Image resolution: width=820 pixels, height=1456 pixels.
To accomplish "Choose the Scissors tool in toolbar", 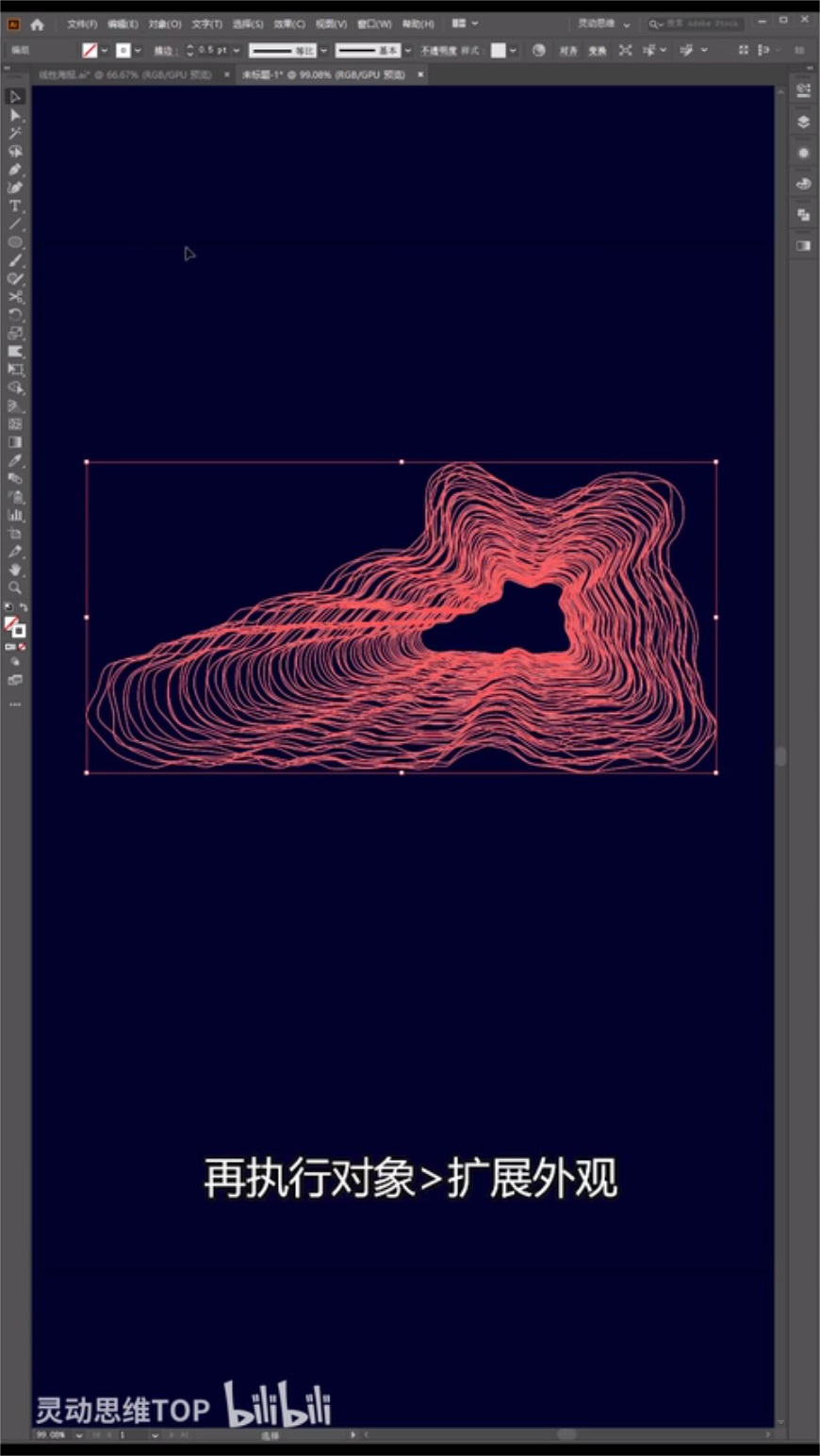I will click(15, 297).
